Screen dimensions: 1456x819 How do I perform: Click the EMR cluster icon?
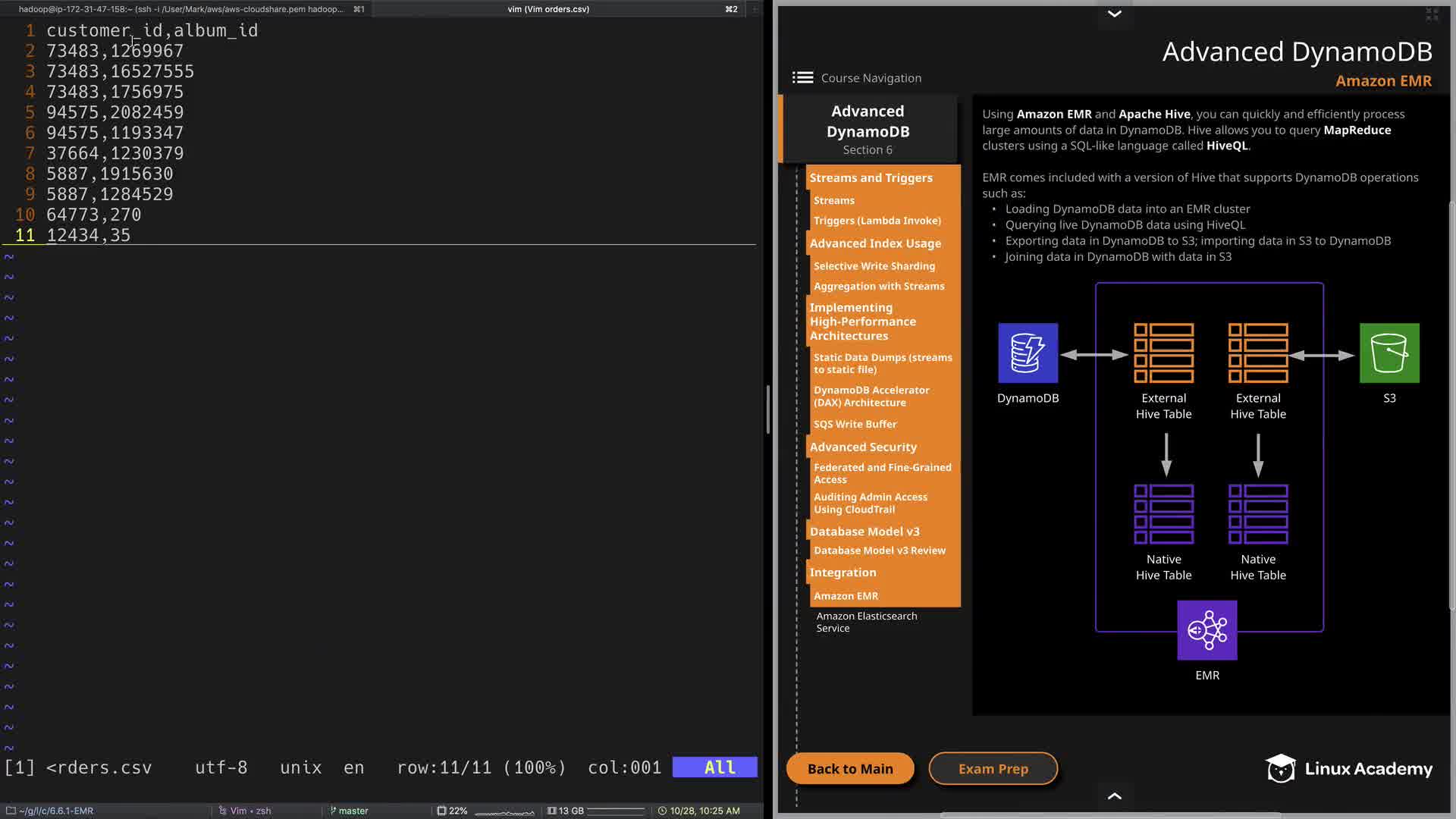coord(1207,630)
